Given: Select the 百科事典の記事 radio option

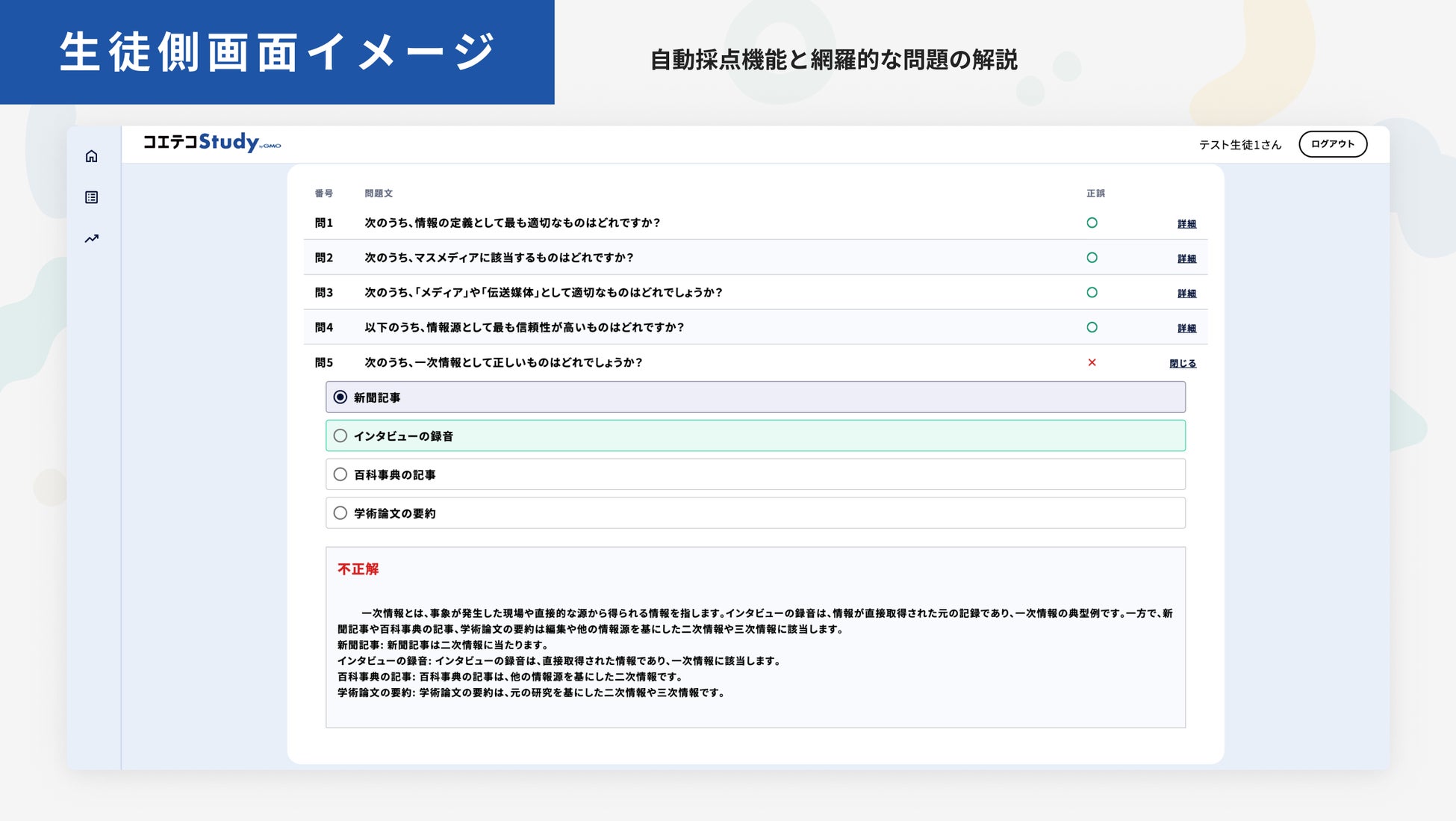Looking at the screenshot, I should click(340, 474).
